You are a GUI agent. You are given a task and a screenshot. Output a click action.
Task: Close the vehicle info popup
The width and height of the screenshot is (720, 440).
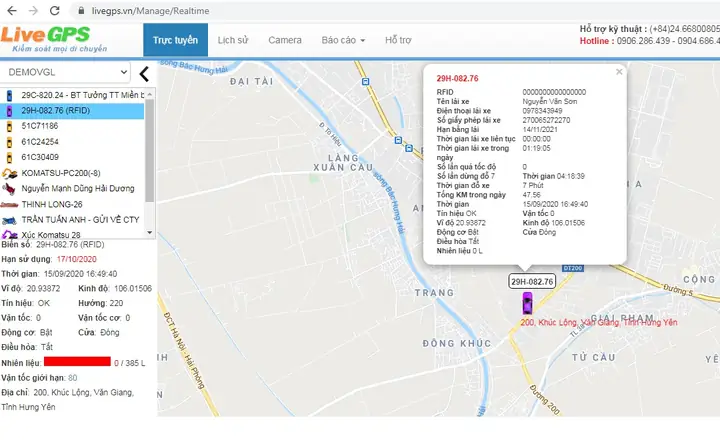pyautogui.click(x=618, y=72)
